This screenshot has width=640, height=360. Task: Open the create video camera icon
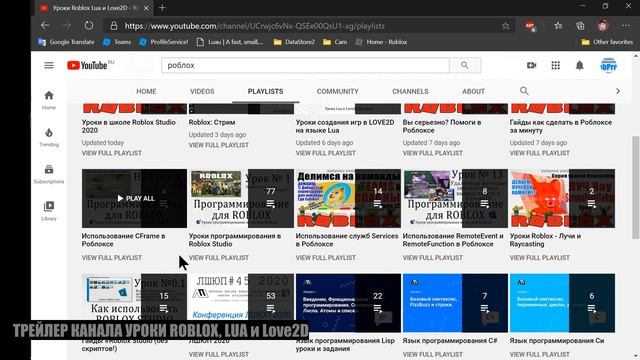coord(531,65)
